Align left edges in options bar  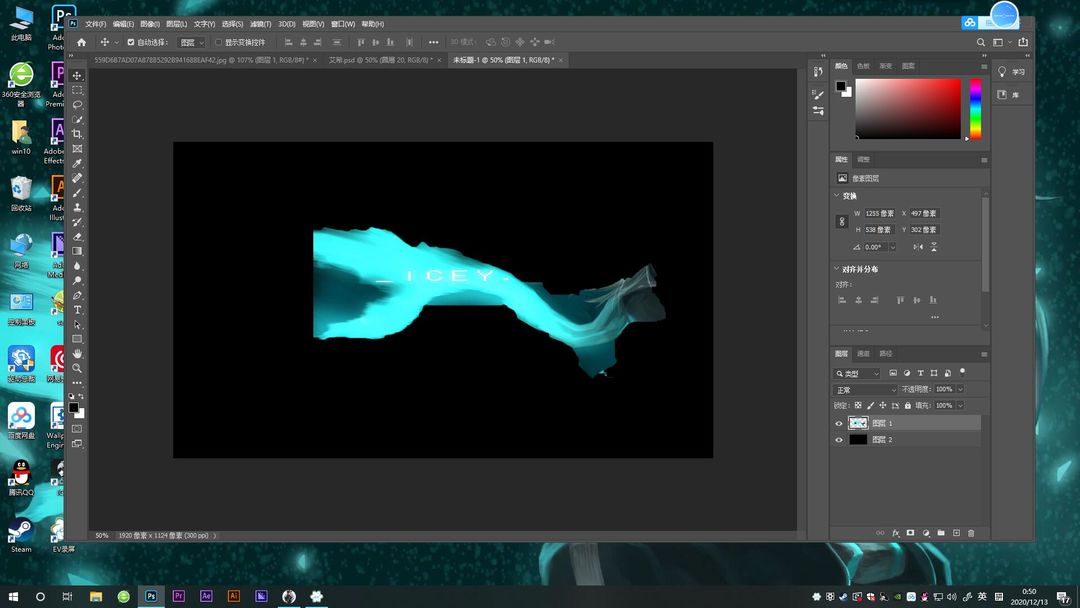click(289, 42)
